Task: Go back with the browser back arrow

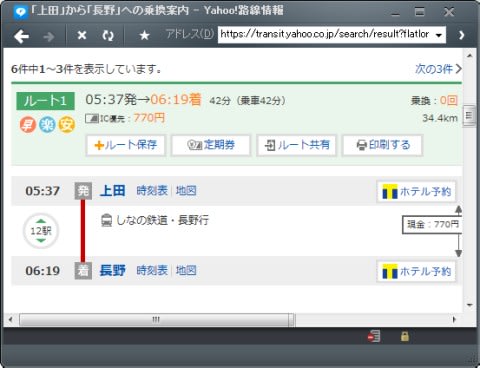Action: click(22, 36)
